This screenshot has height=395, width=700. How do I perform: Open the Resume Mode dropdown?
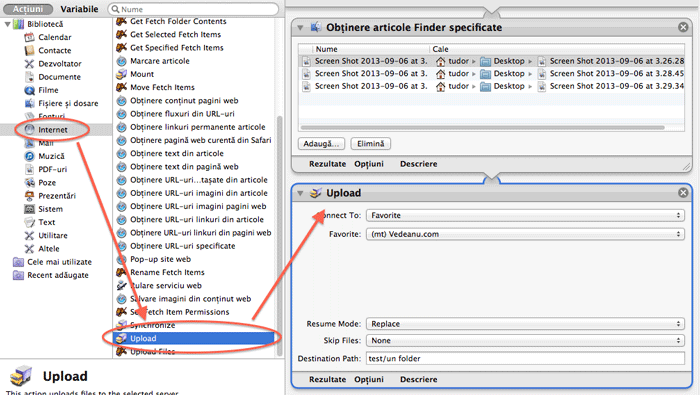click(x=525, y=324)
